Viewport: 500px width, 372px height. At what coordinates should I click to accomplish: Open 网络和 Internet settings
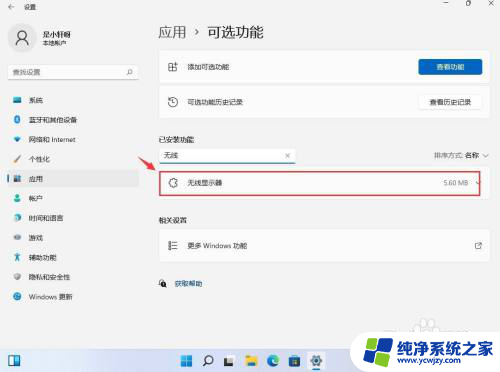click(73, 139)
